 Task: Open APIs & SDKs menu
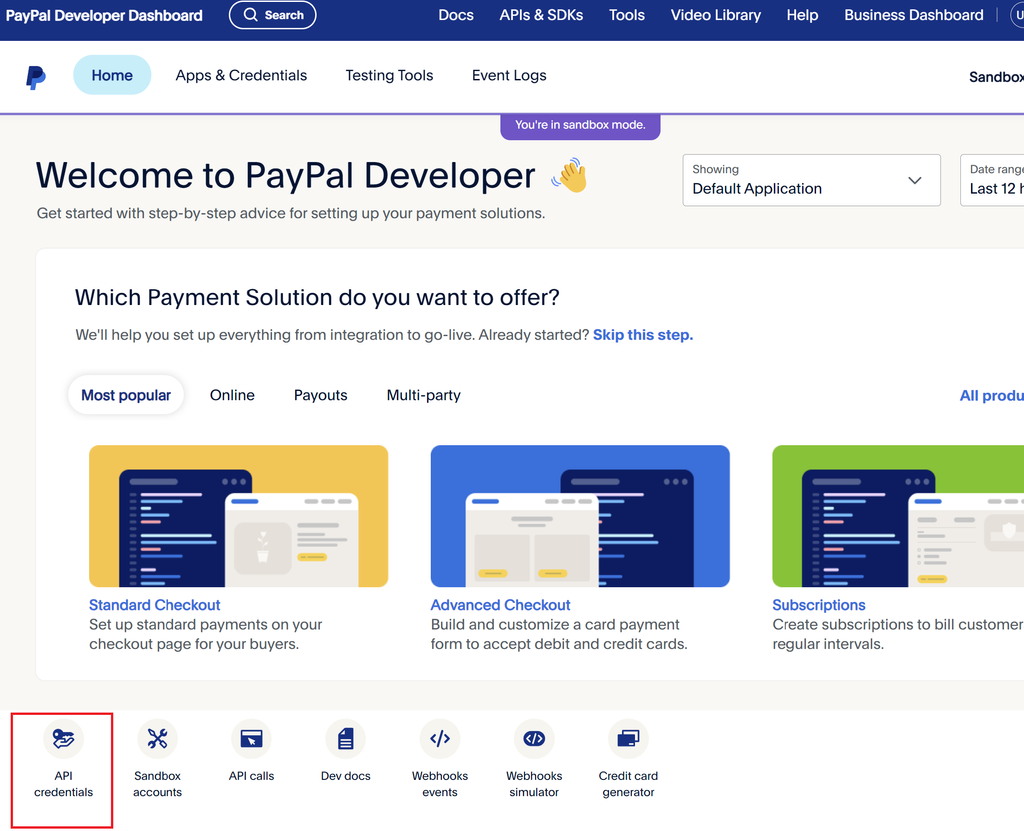[x=541, y=15]
